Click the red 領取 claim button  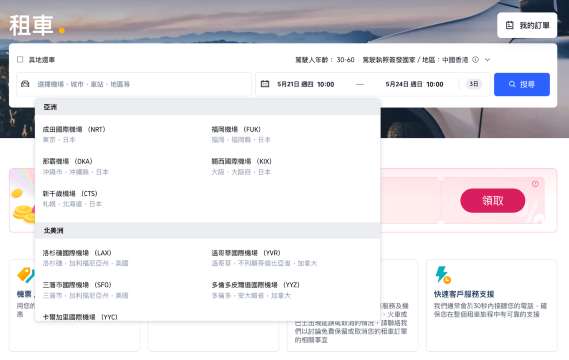point(492,200)
